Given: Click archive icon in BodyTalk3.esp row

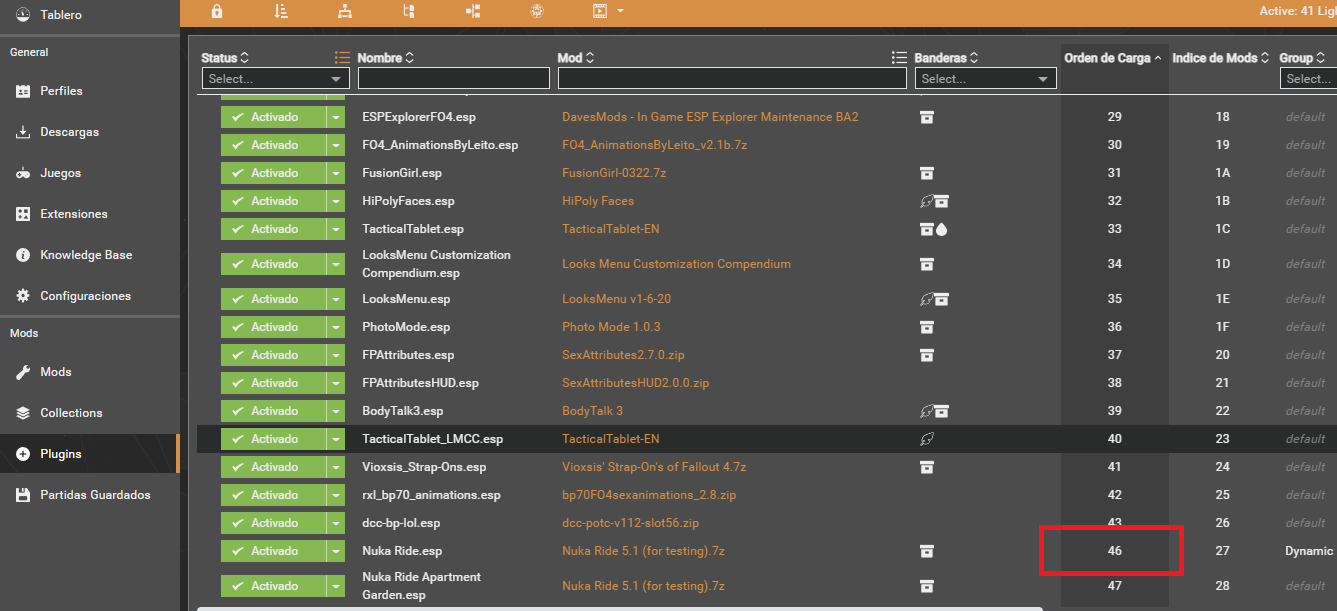Looking at the screenshot, I should (942, 411).
